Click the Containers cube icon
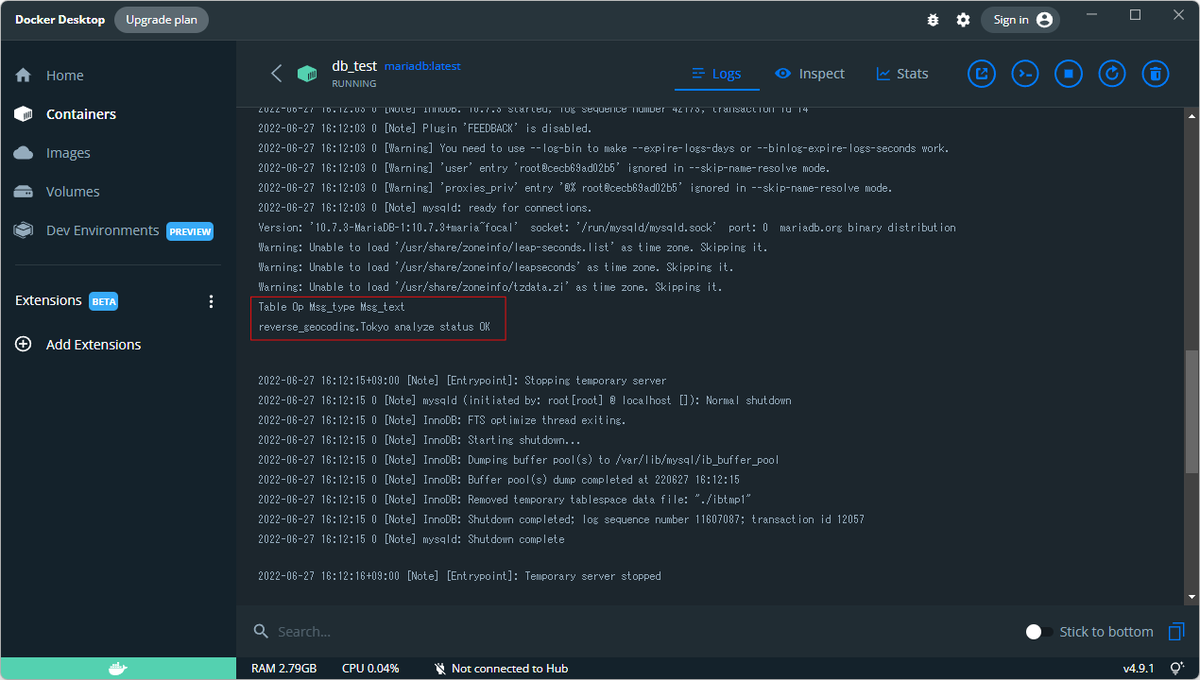 click(24, 114)
